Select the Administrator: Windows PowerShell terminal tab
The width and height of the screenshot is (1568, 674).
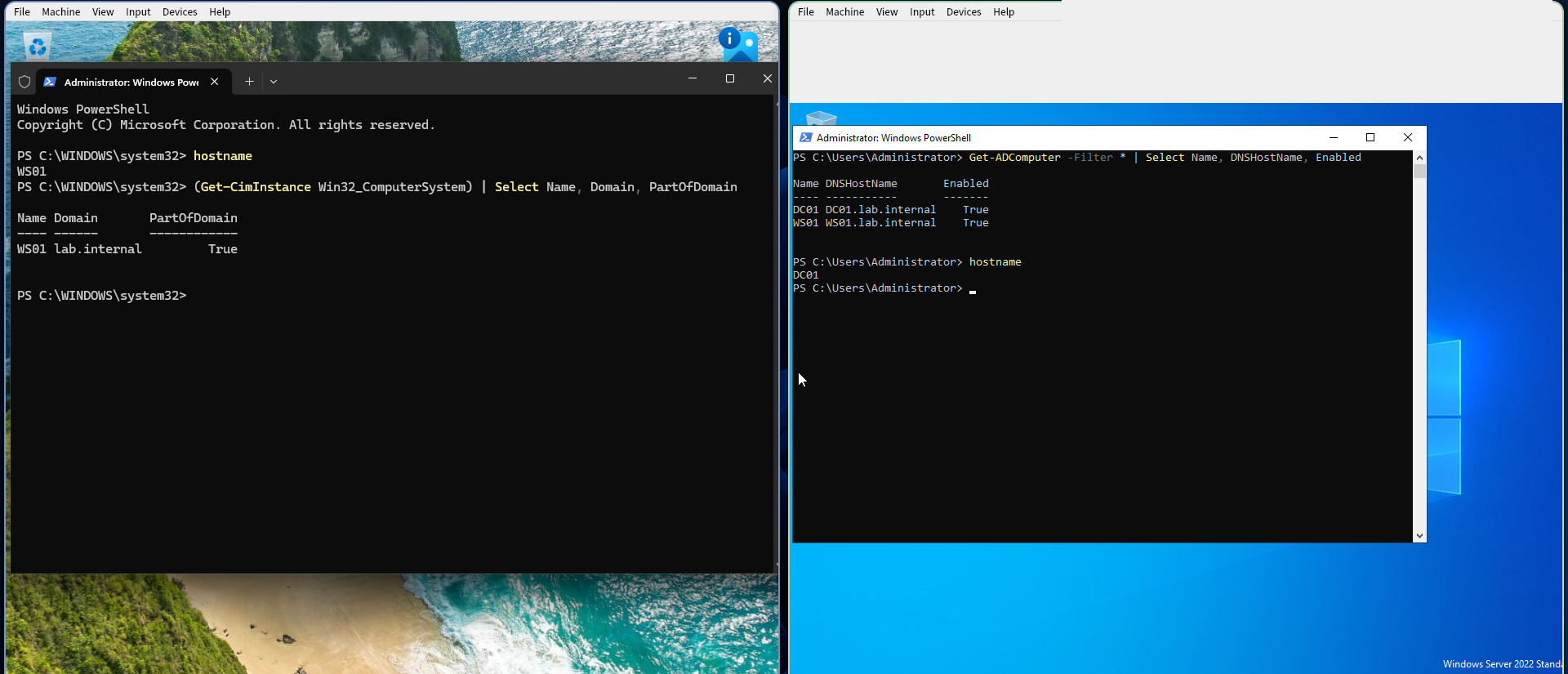134,82
